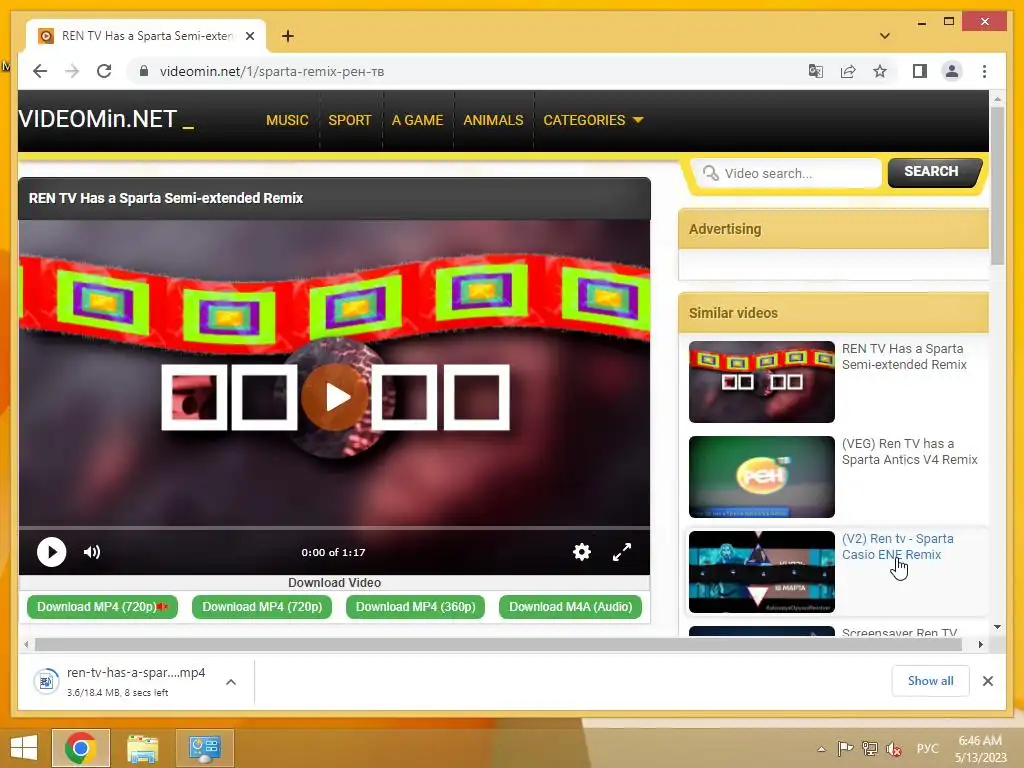
Task: Open the tab search chevron
Action: (x=884, y=36)
